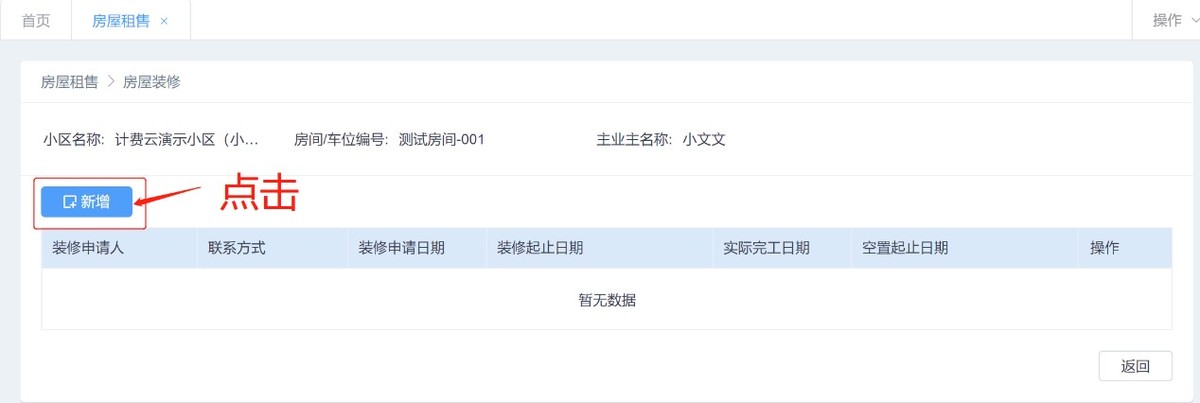Image resolution: width=1200 pixels, height=403 pixels.
Task: Select the 实际完工日期 column header
Action: pyautogui.click(x=767, y=248)
